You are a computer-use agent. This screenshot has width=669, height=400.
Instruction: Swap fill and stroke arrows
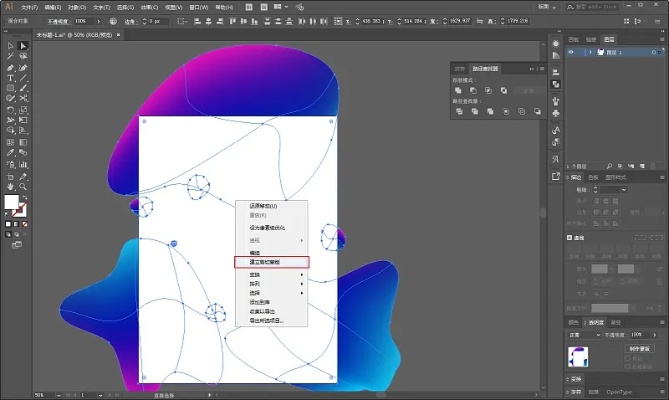25,197
